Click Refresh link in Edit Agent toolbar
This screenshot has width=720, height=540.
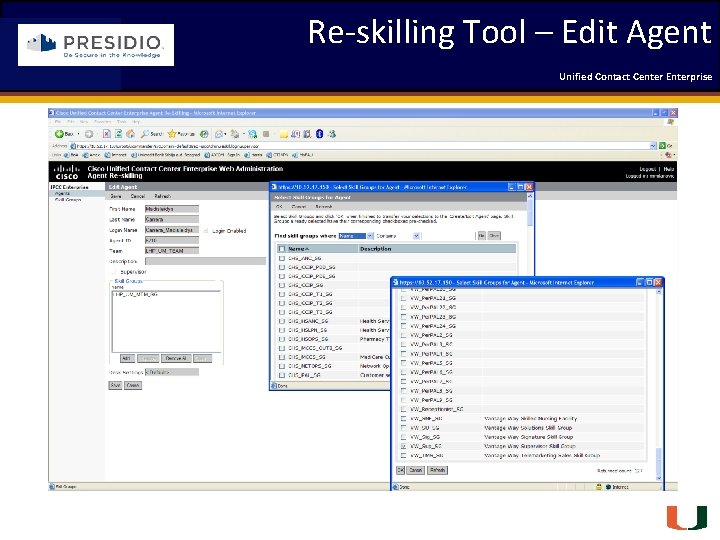(x=163, y=196)
